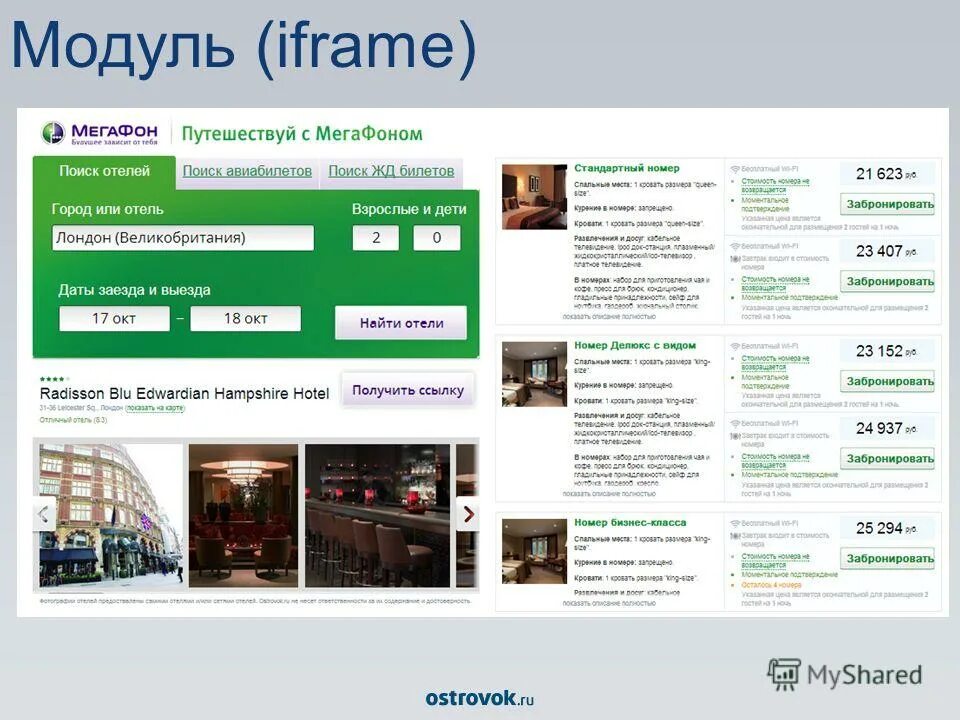Screen dimensions: 960x720
Task: Click the price 25 294 руб
Action: (887, 528)
